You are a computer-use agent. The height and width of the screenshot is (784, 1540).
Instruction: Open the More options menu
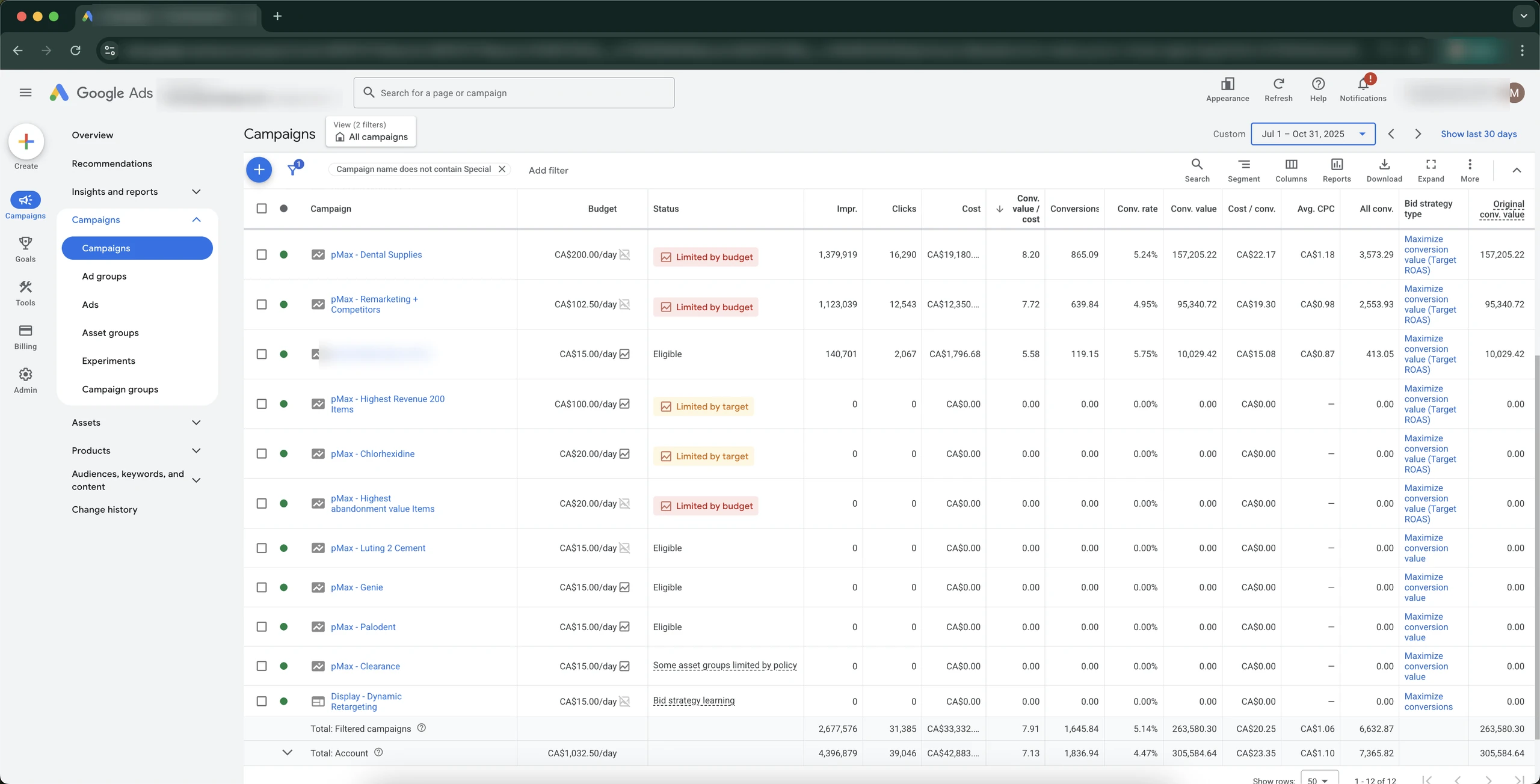(x=1470, y=170)
